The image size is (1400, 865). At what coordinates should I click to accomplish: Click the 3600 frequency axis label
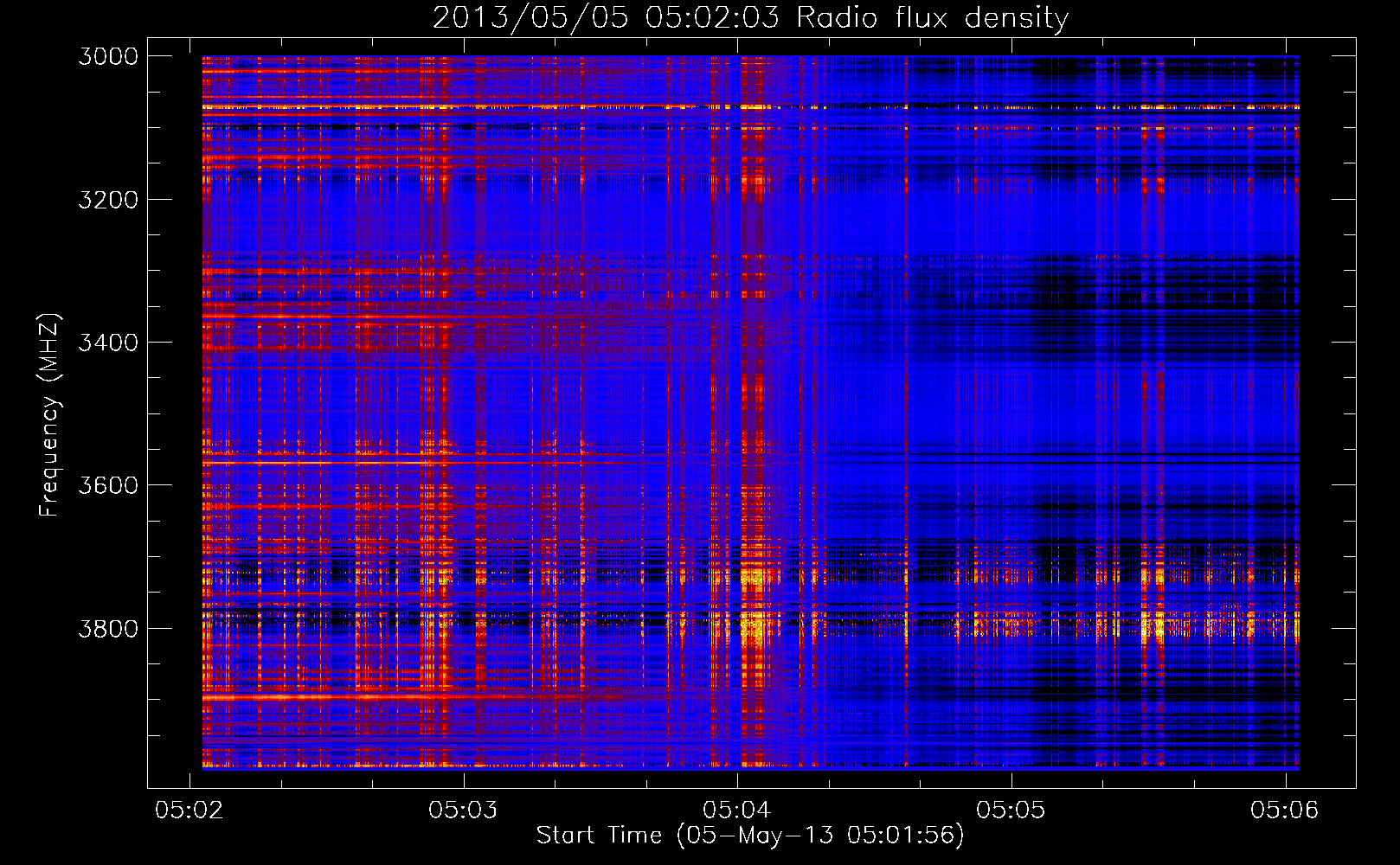(x=108, y=485)
